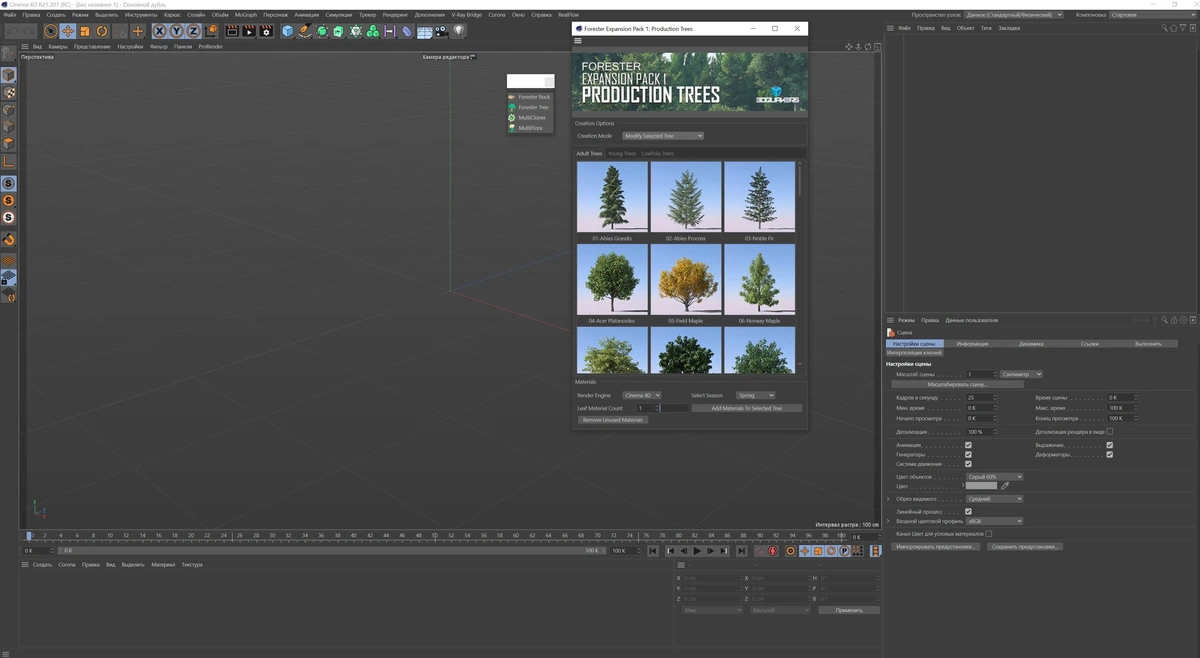Image resolution: width=1200 pixels, height=658 pixels.
Task: Add a Camera object
Action: 441,31
